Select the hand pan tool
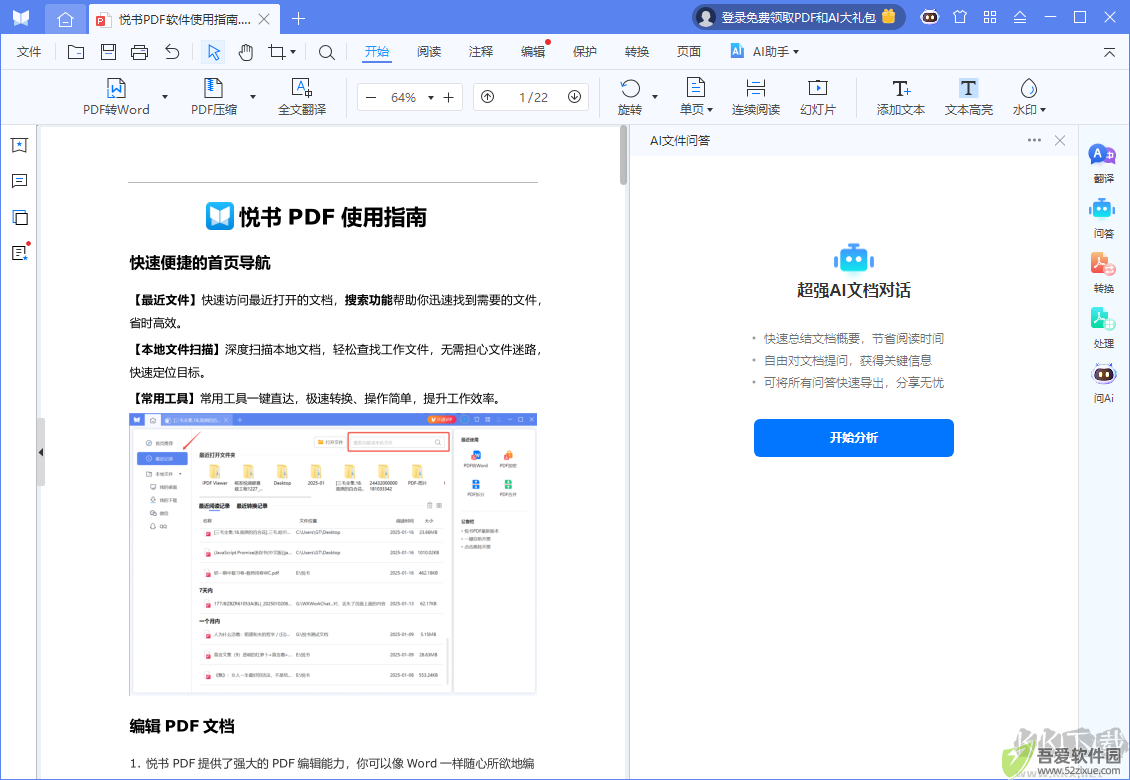The height and width of the screenshot is (780, 1130). (246, 52)
